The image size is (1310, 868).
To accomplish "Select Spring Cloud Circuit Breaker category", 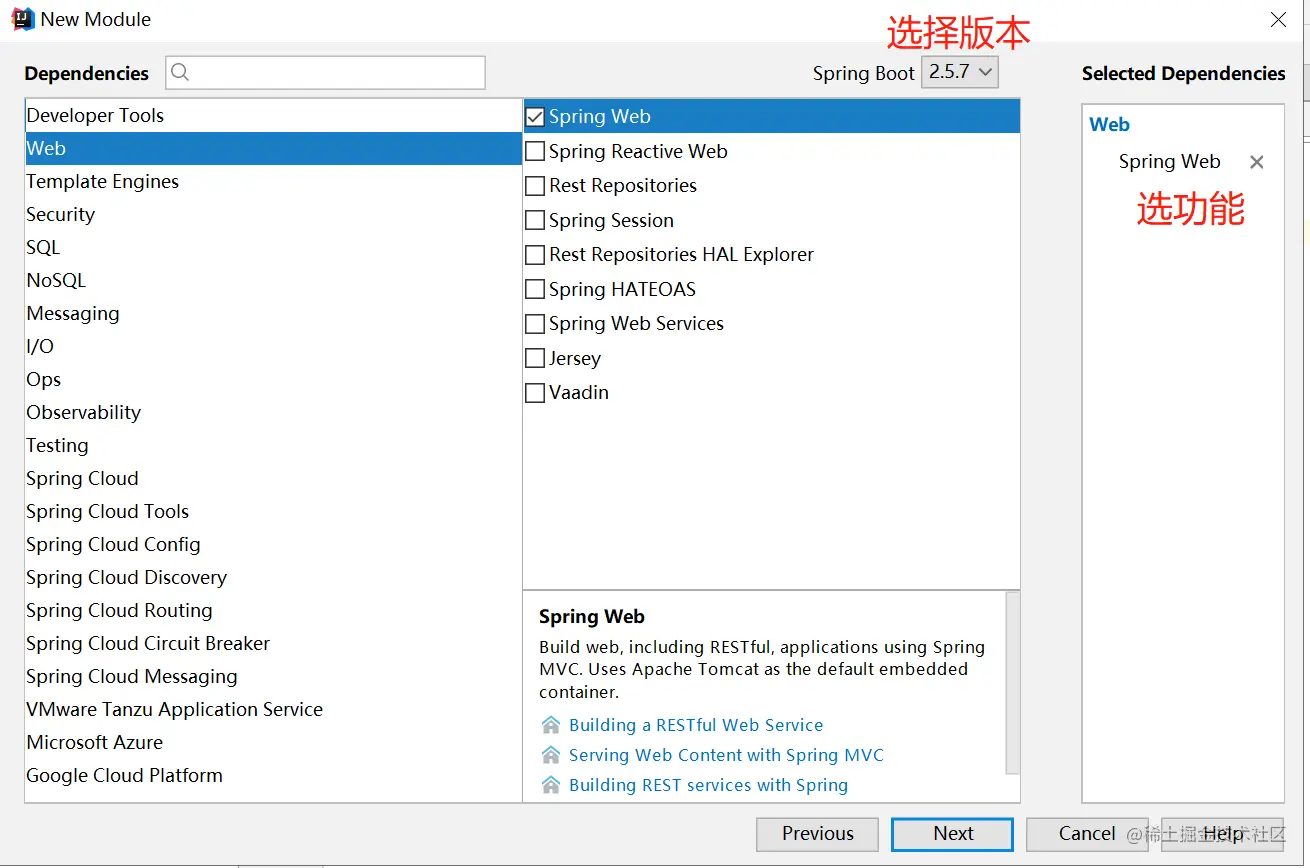I will click(273, 644).
